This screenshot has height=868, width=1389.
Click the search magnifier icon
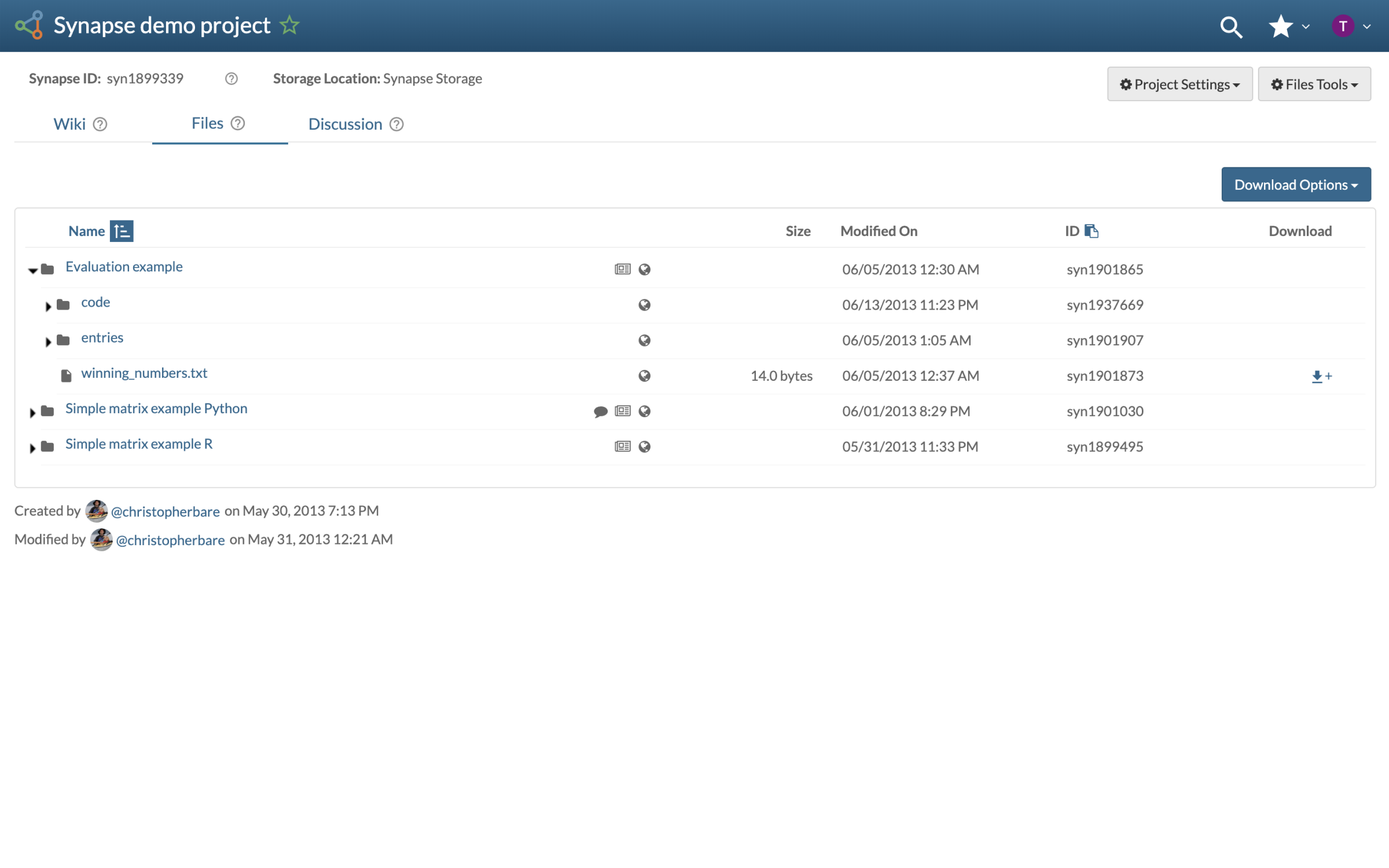pyautogui.click(x=1230, y=27)
